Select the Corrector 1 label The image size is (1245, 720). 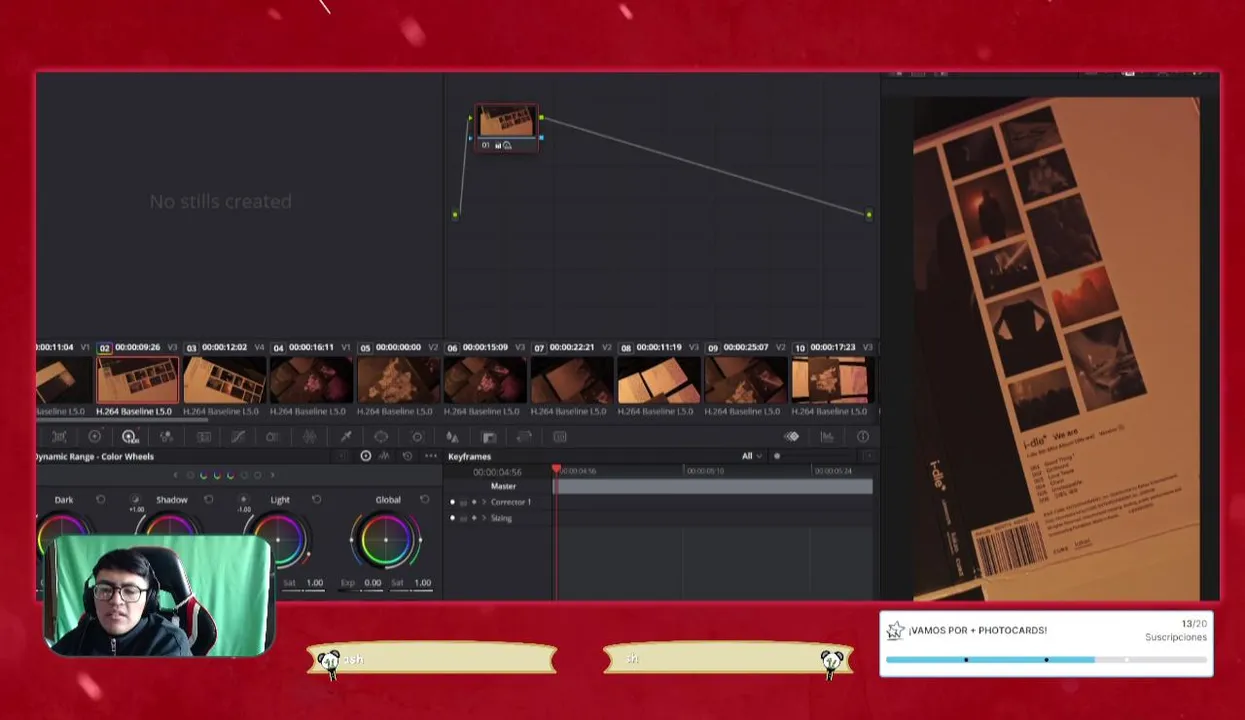point(511,502)
